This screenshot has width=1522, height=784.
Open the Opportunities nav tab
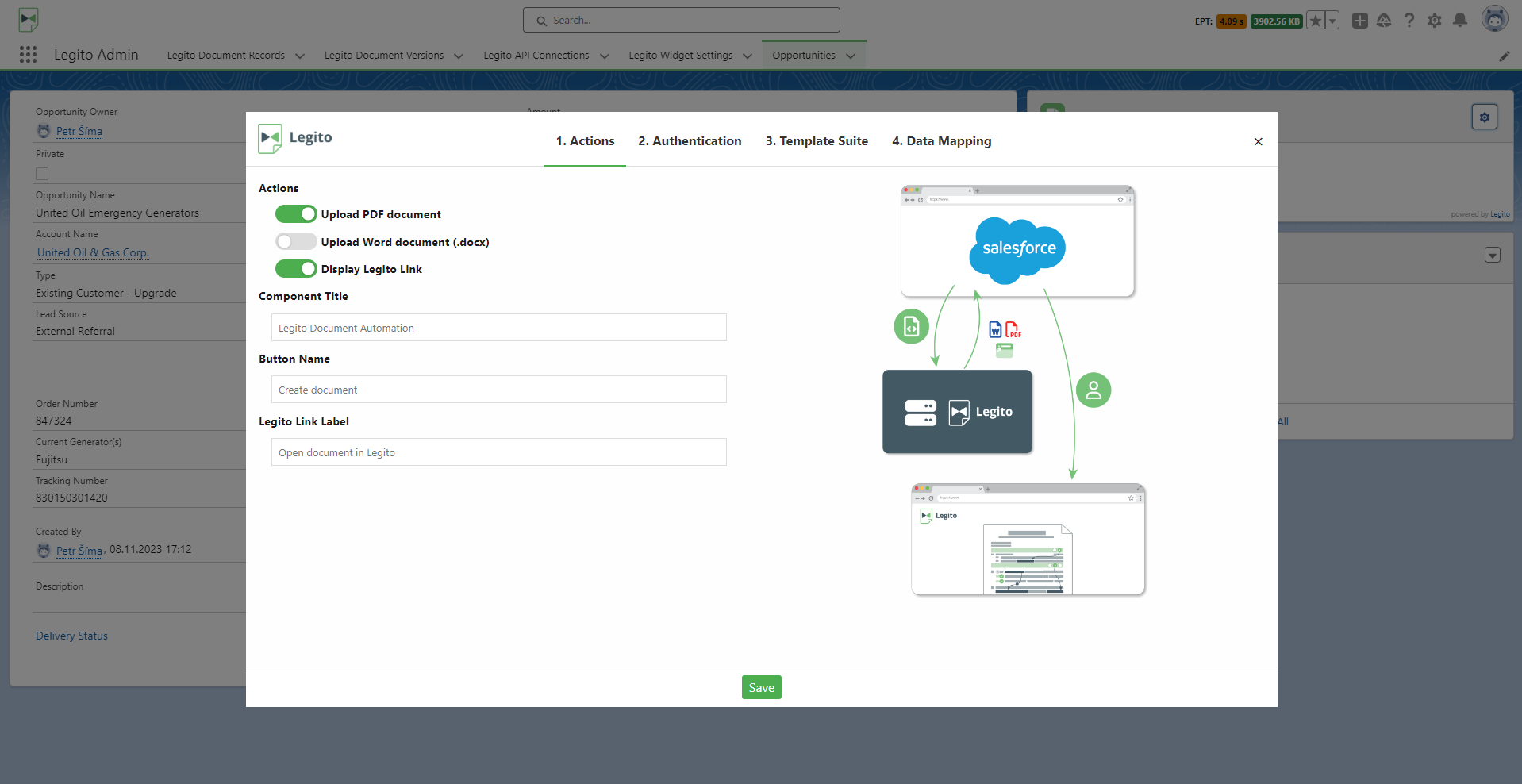804,56
